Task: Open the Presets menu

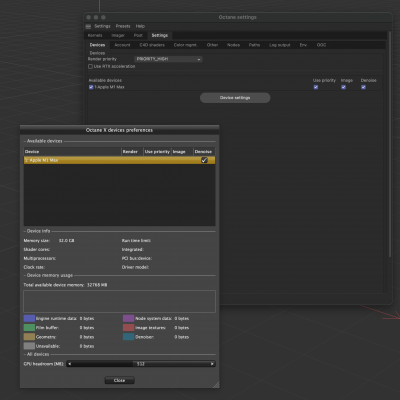Action: [123, 26]
